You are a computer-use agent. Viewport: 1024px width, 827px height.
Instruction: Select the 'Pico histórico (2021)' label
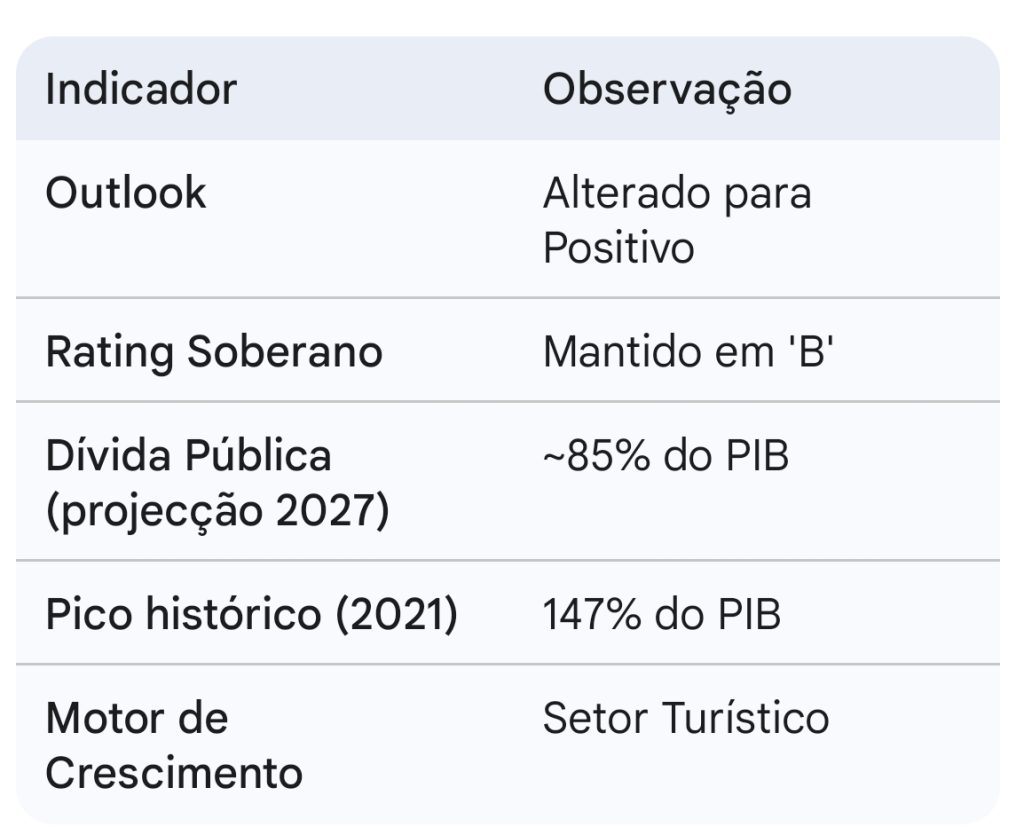tap(251, 615)
